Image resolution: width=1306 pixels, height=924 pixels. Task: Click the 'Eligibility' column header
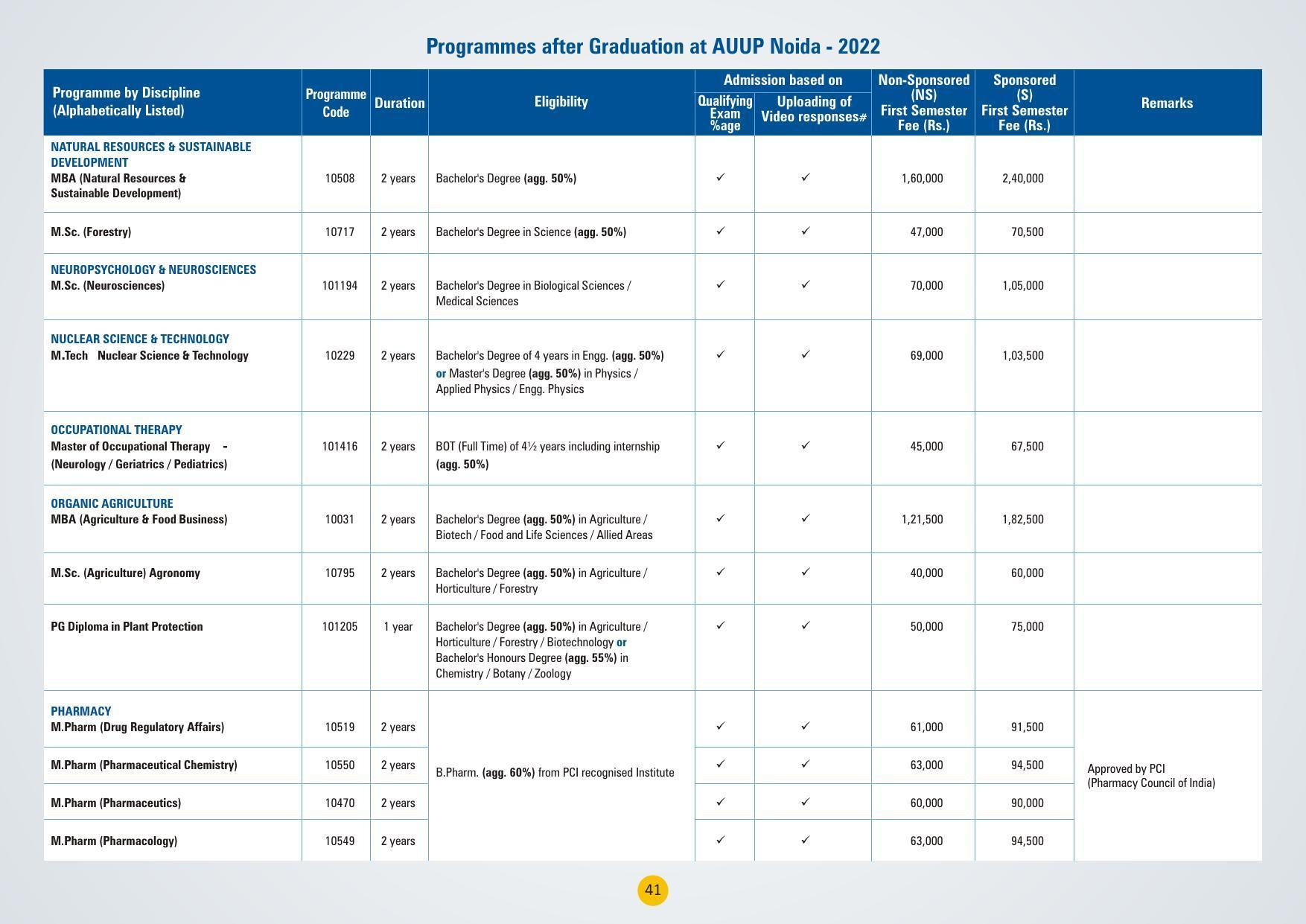[x=561, y=102]
